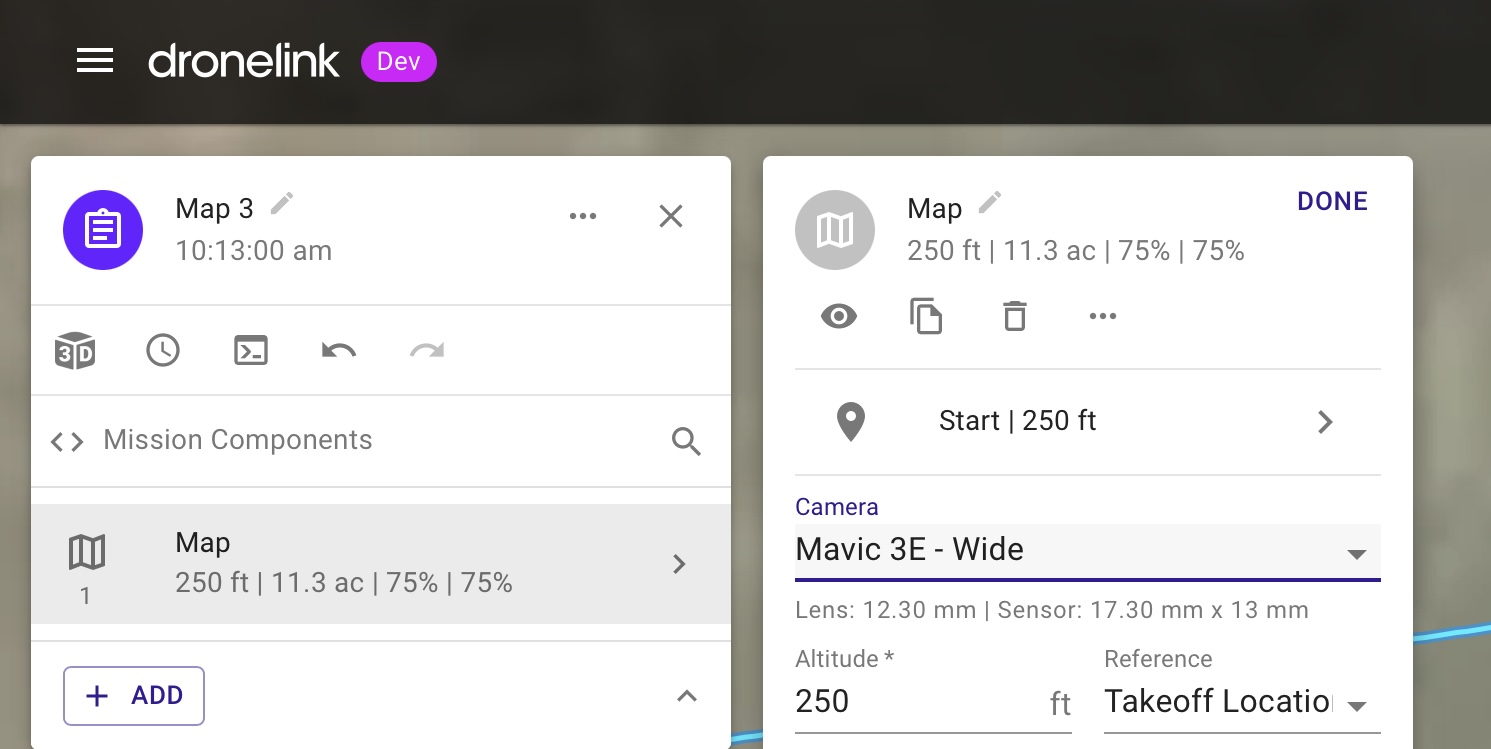Screen dimensions: 1491x749
Task: Search mission components with magnifier icon
Action: (686, 441)
